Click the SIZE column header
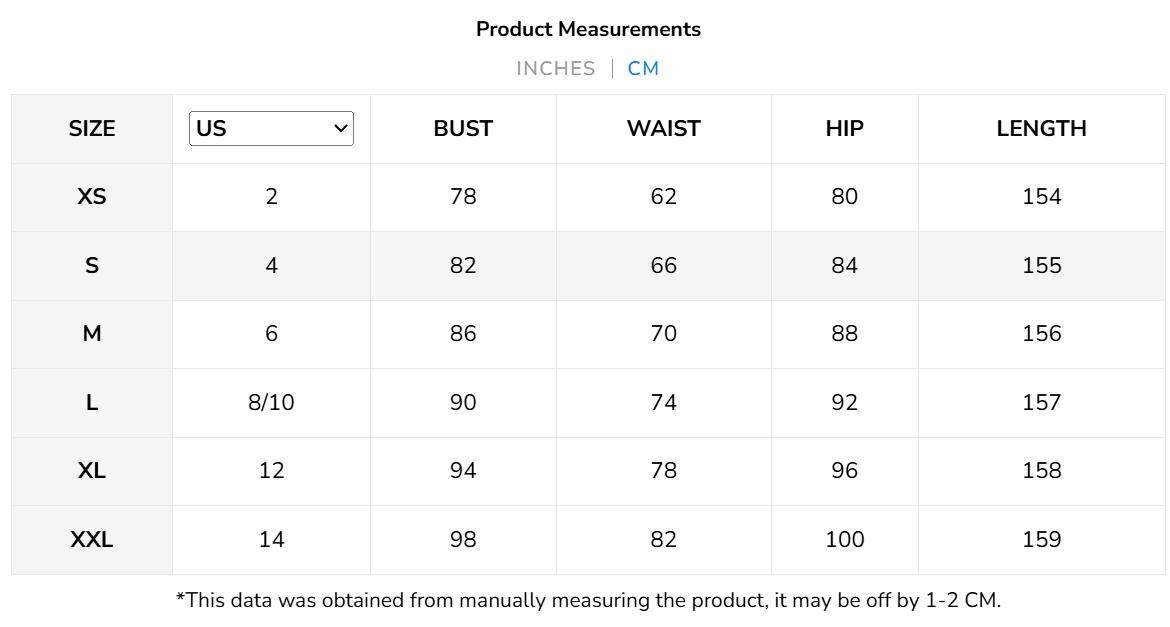Viewport: 1170px width, 627px height. (x=92, y=129)
